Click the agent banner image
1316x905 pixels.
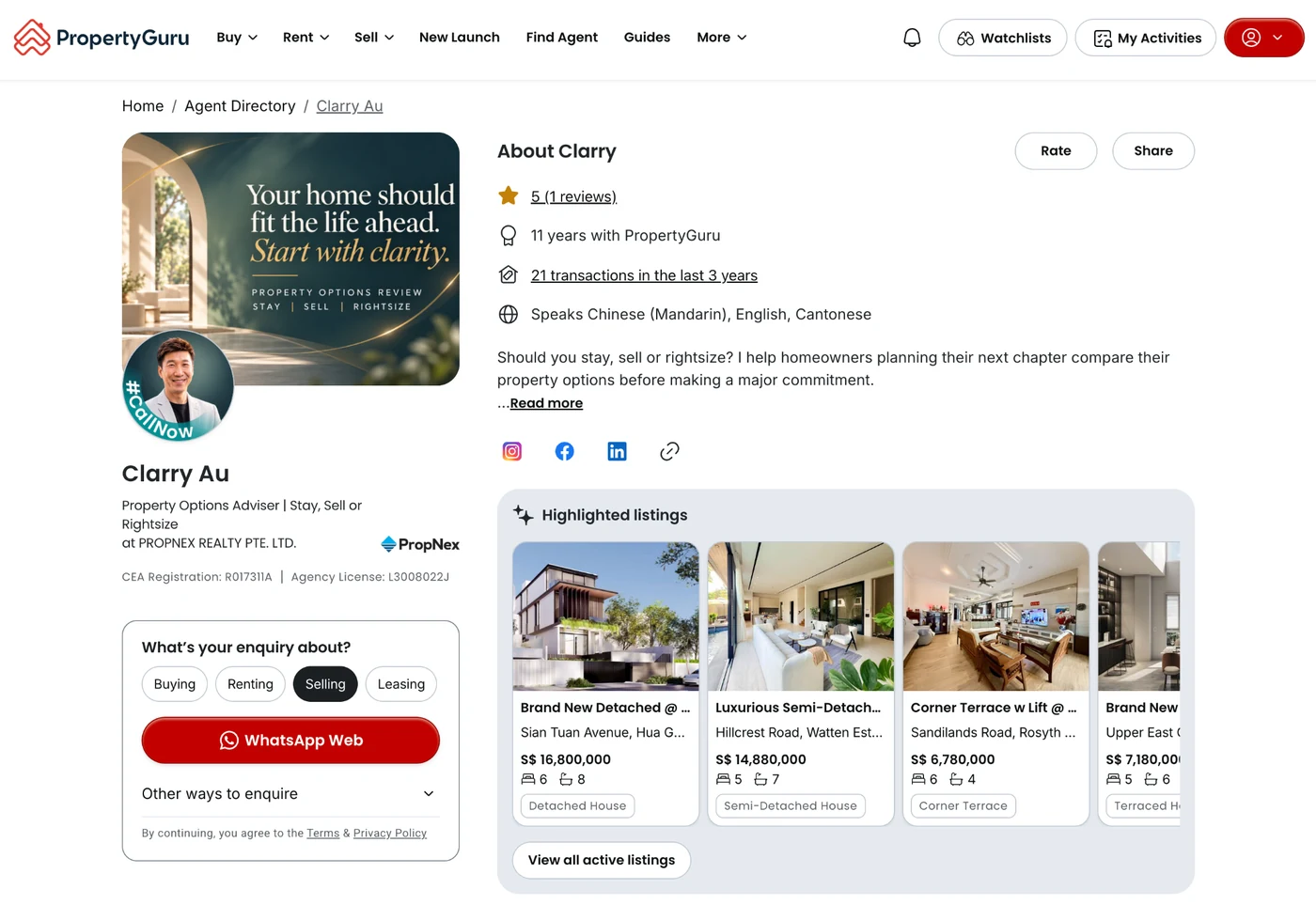tap(290, 258)
